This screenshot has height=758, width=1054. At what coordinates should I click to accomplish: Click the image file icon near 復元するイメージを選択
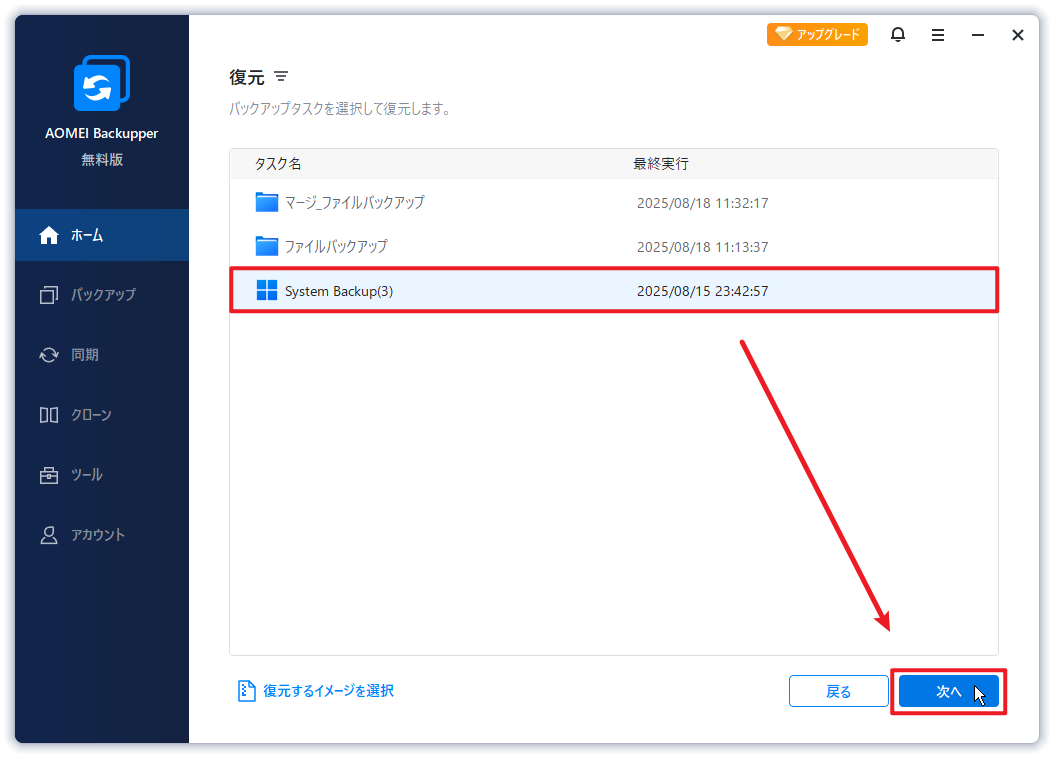[246, 691]
